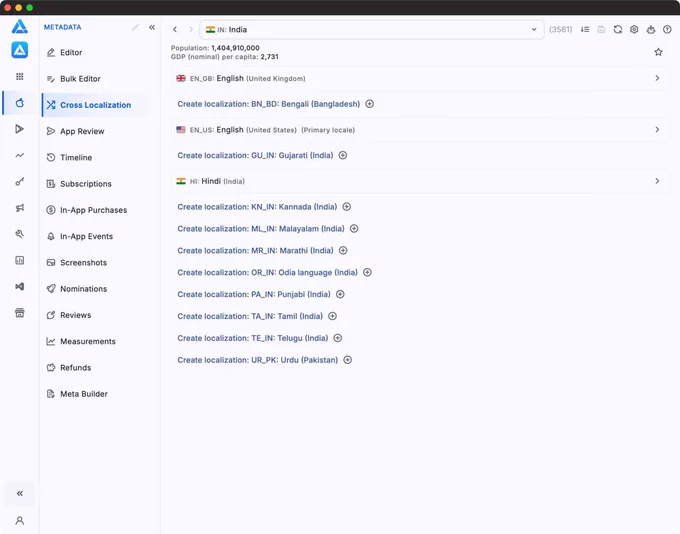Open the help question mark icon
This screenshot has height=534, width=680.
(667, 29)
